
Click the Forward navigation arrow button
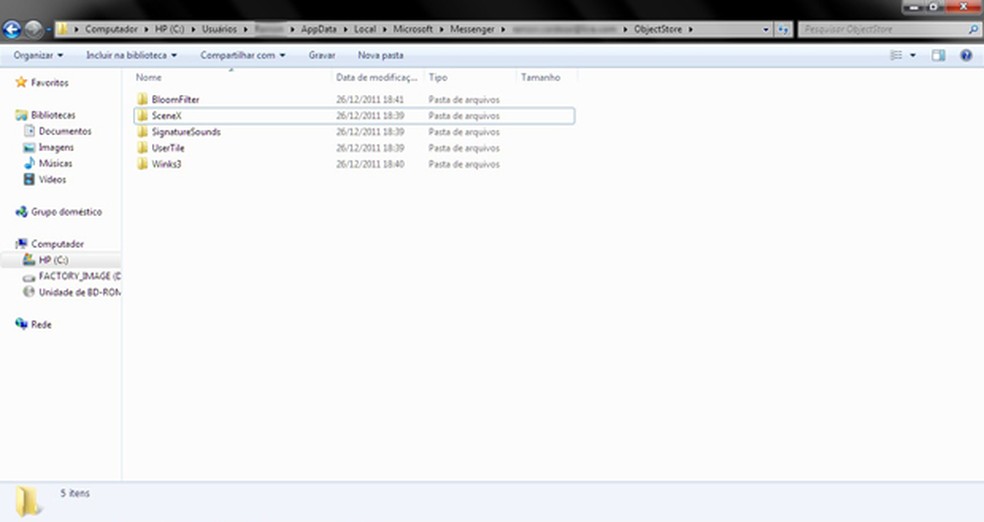pyautogui.click(x=33, y=29)
